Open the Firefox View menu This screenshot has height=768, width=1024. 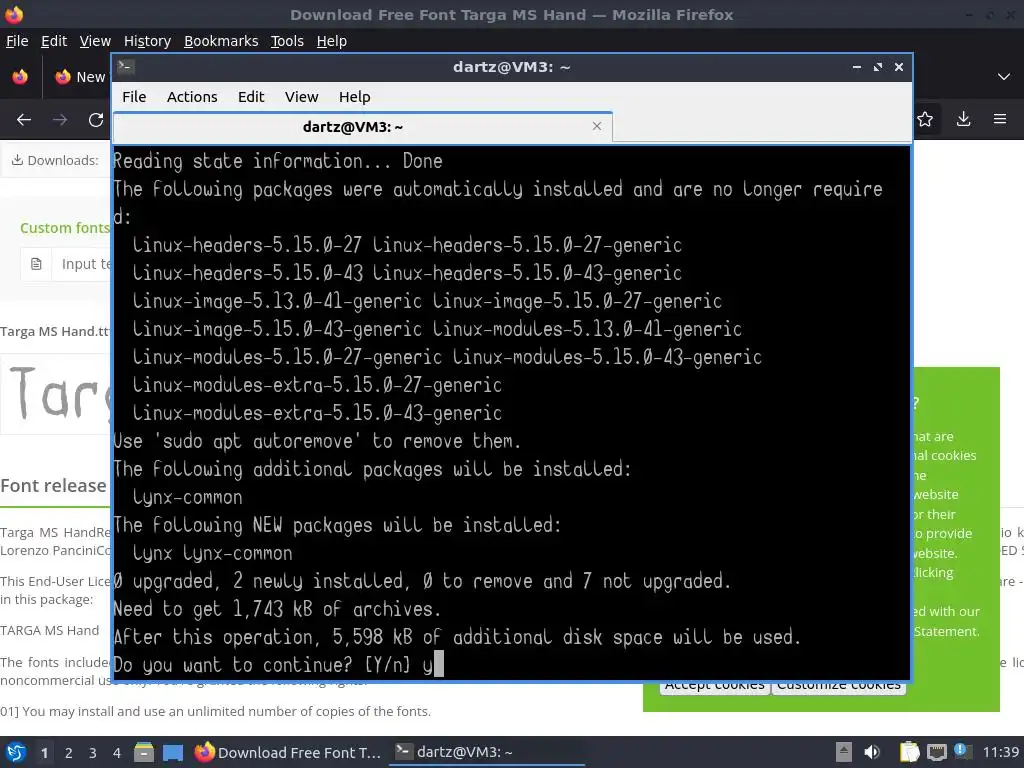pos(95,41)
